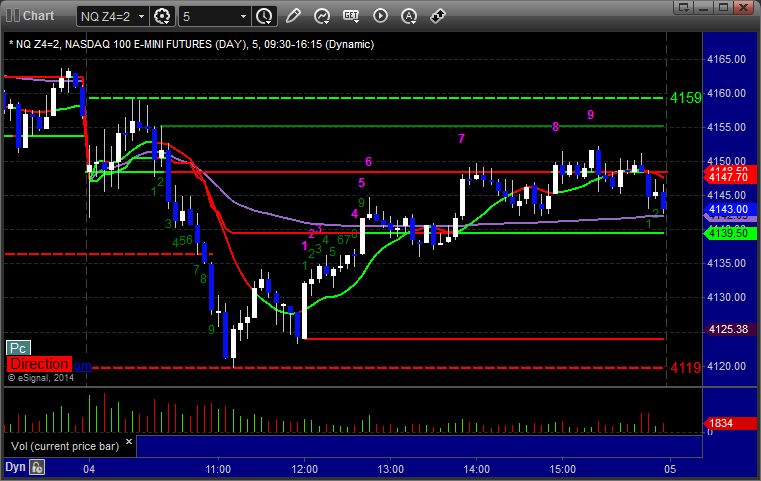Click the 05 date label on time axis

click(x=670, y=469)
